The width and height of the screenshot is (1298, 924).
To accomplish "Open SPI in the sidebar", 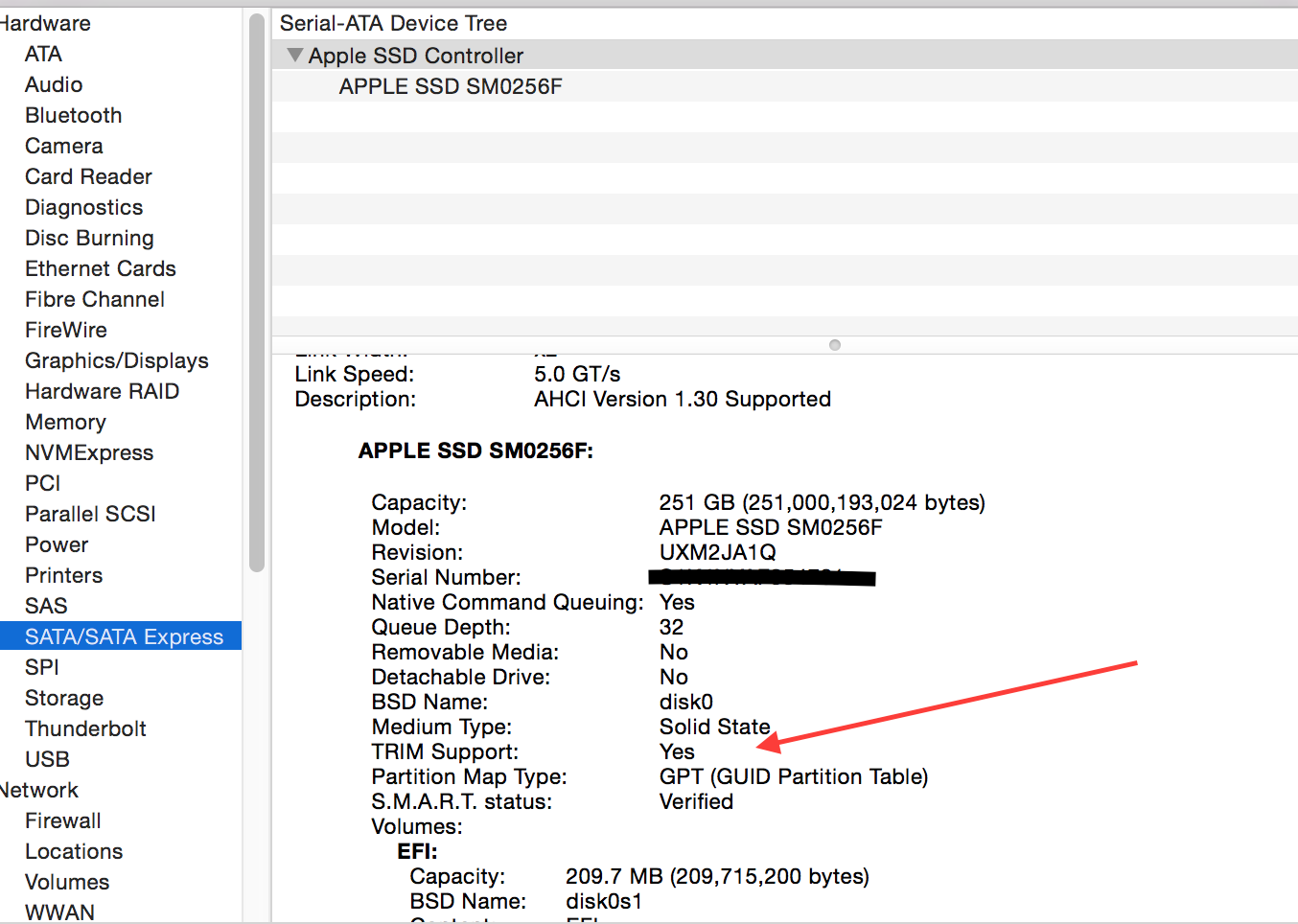I will coord(42,667).
